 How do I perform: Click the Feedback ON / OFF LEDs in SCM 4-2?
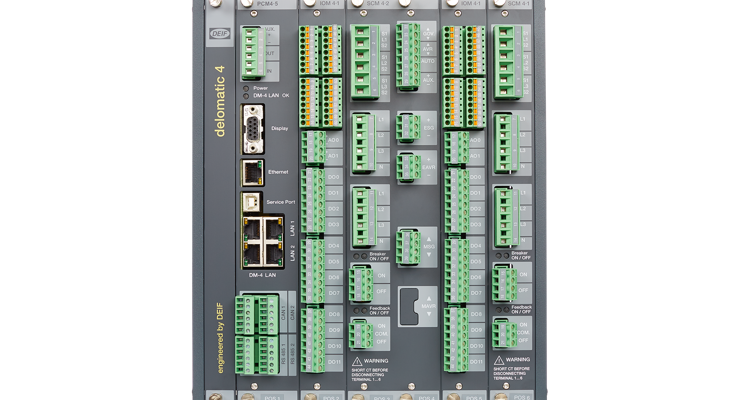pyautogui.click(x=361, y=310)
